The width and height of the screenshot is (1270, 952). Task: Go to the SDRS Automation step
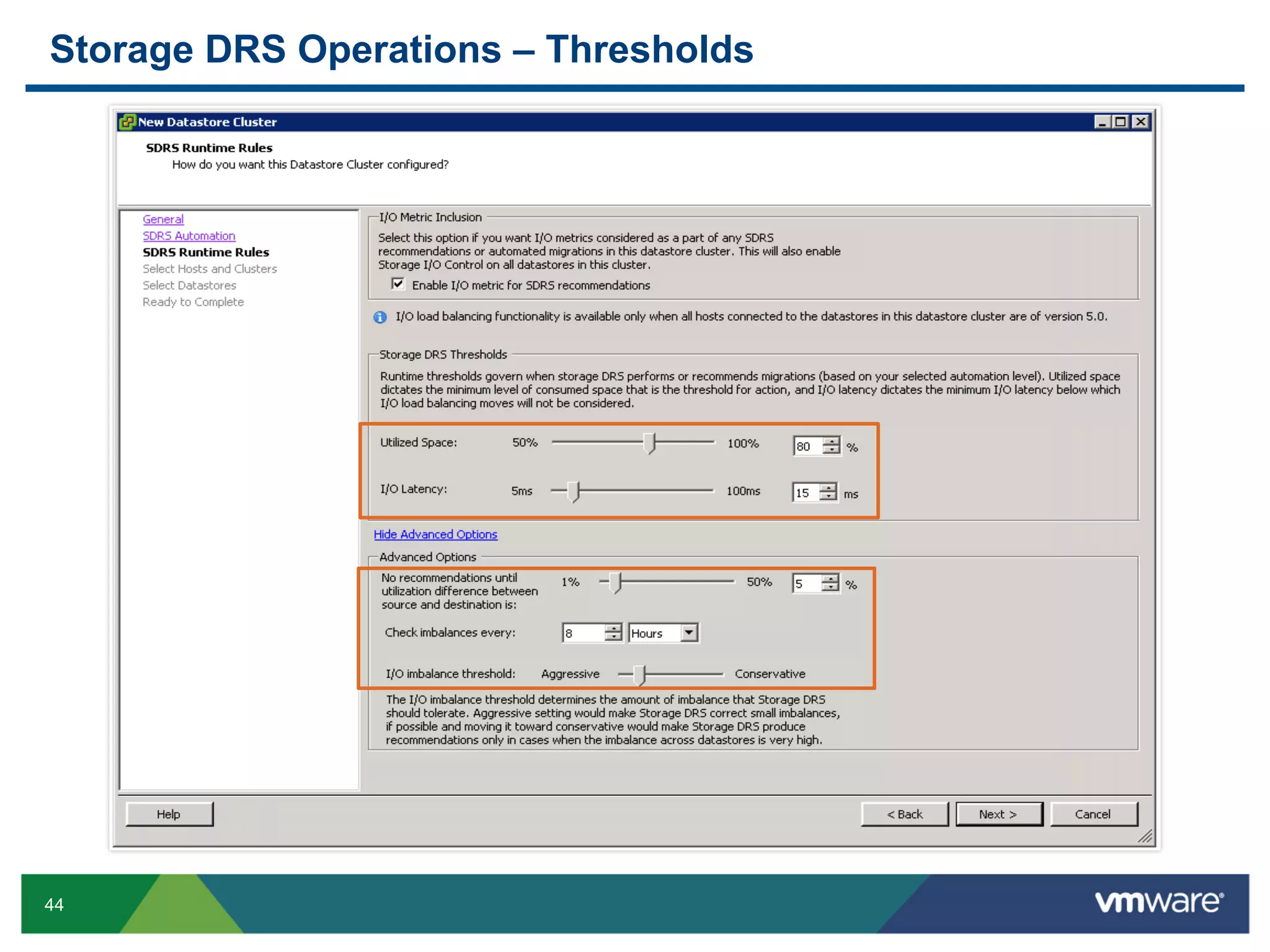189,236
